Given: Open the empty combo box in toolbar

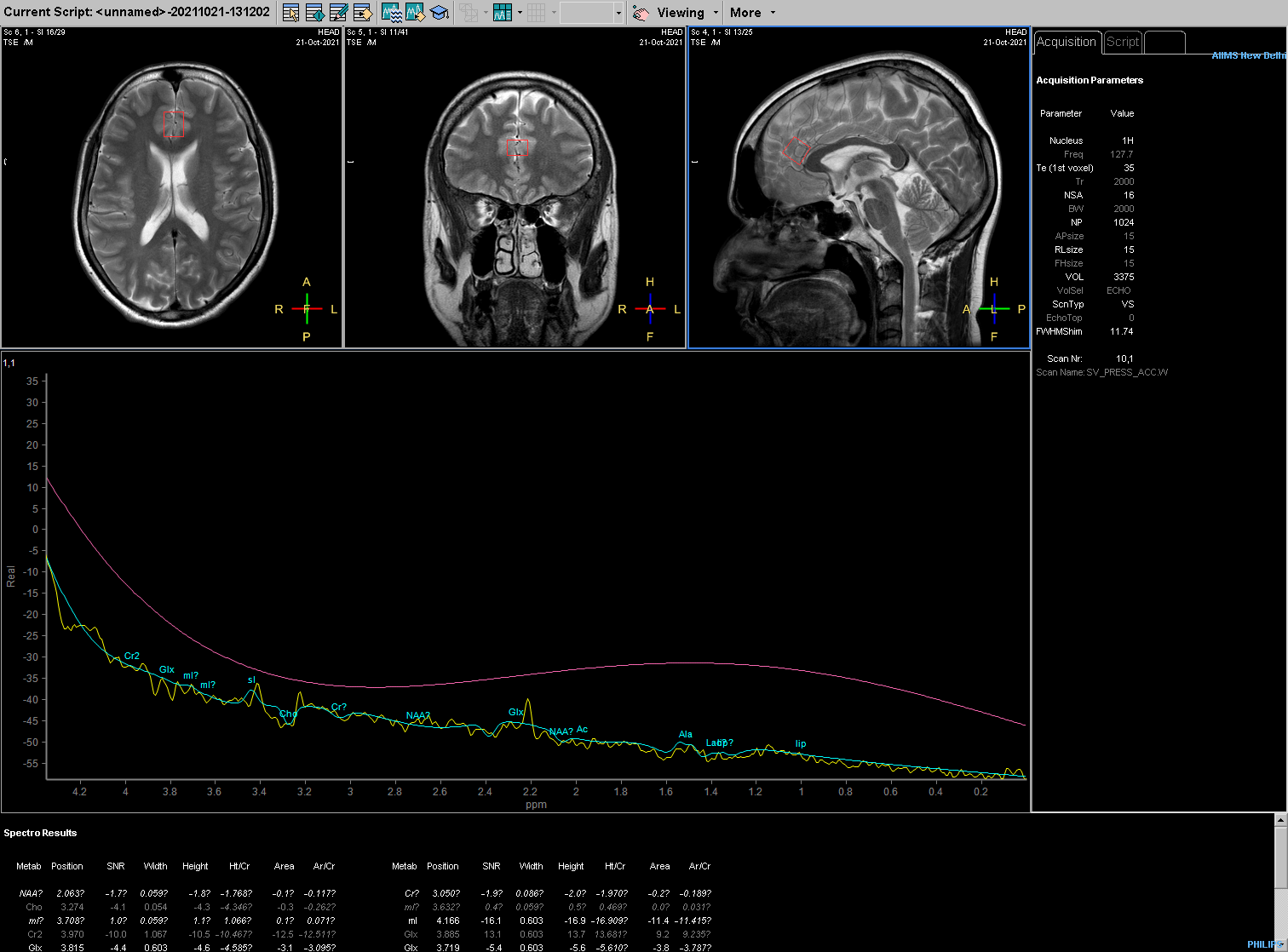Looking at the screenshot, I should (x=591, y=13).
